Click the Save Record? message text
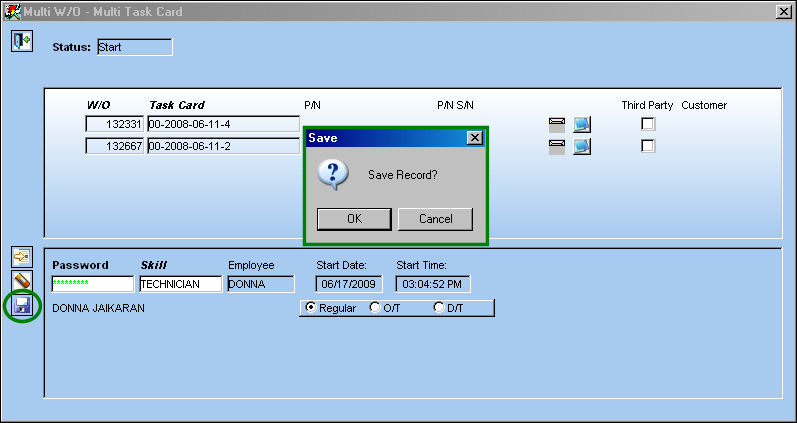The width and height of the screenshot is (797, 423). pos(403,175)
